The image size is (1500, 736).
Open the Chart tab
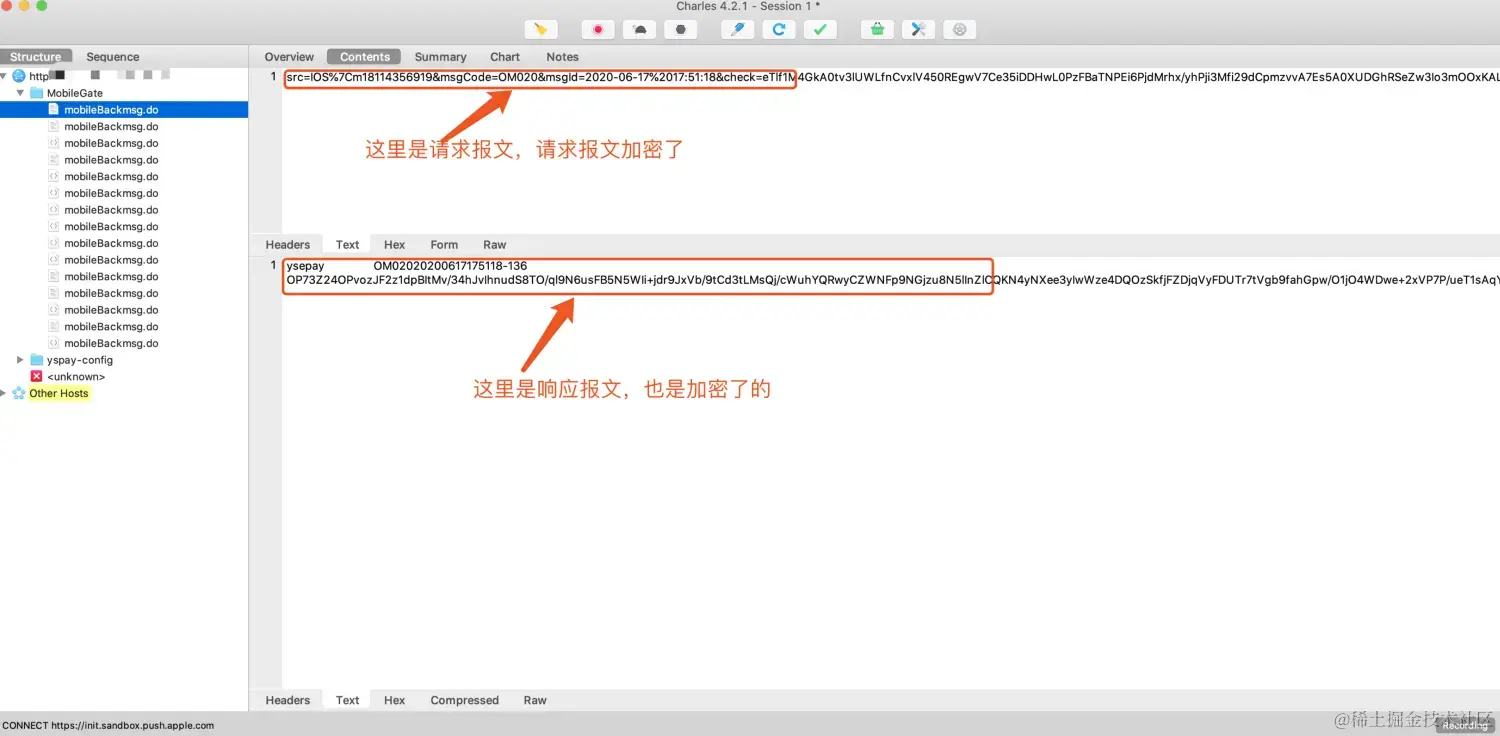point(505,57)
